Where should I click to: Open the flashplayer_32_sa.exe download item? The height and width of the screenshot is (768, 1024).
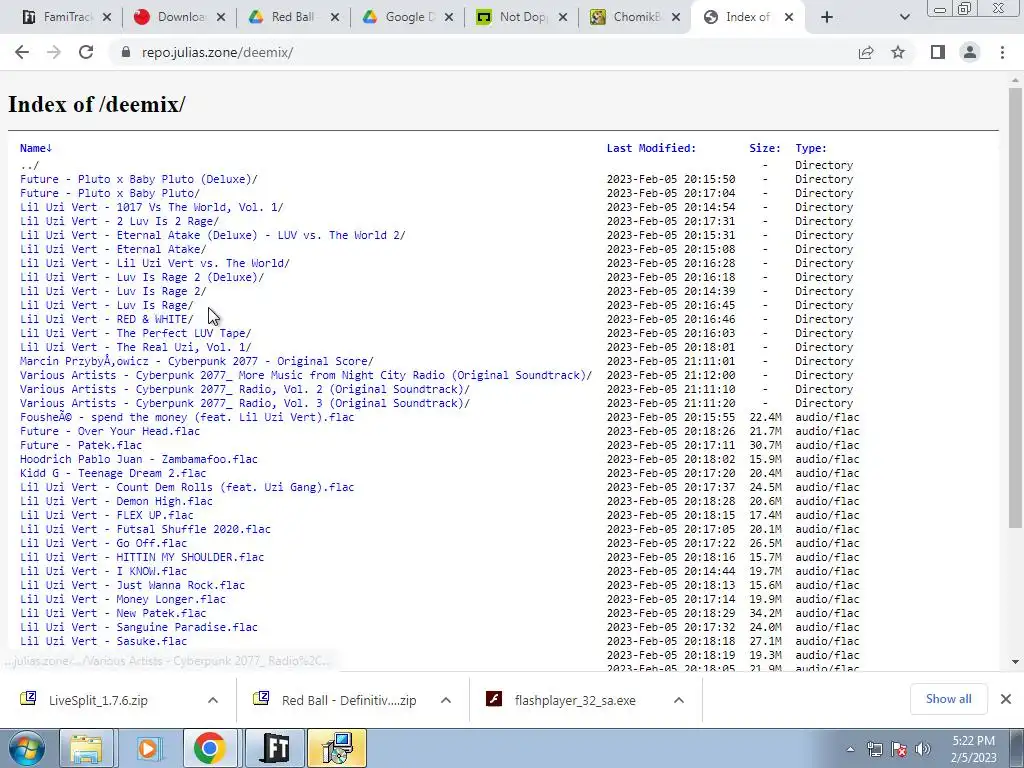click(575, 700)
